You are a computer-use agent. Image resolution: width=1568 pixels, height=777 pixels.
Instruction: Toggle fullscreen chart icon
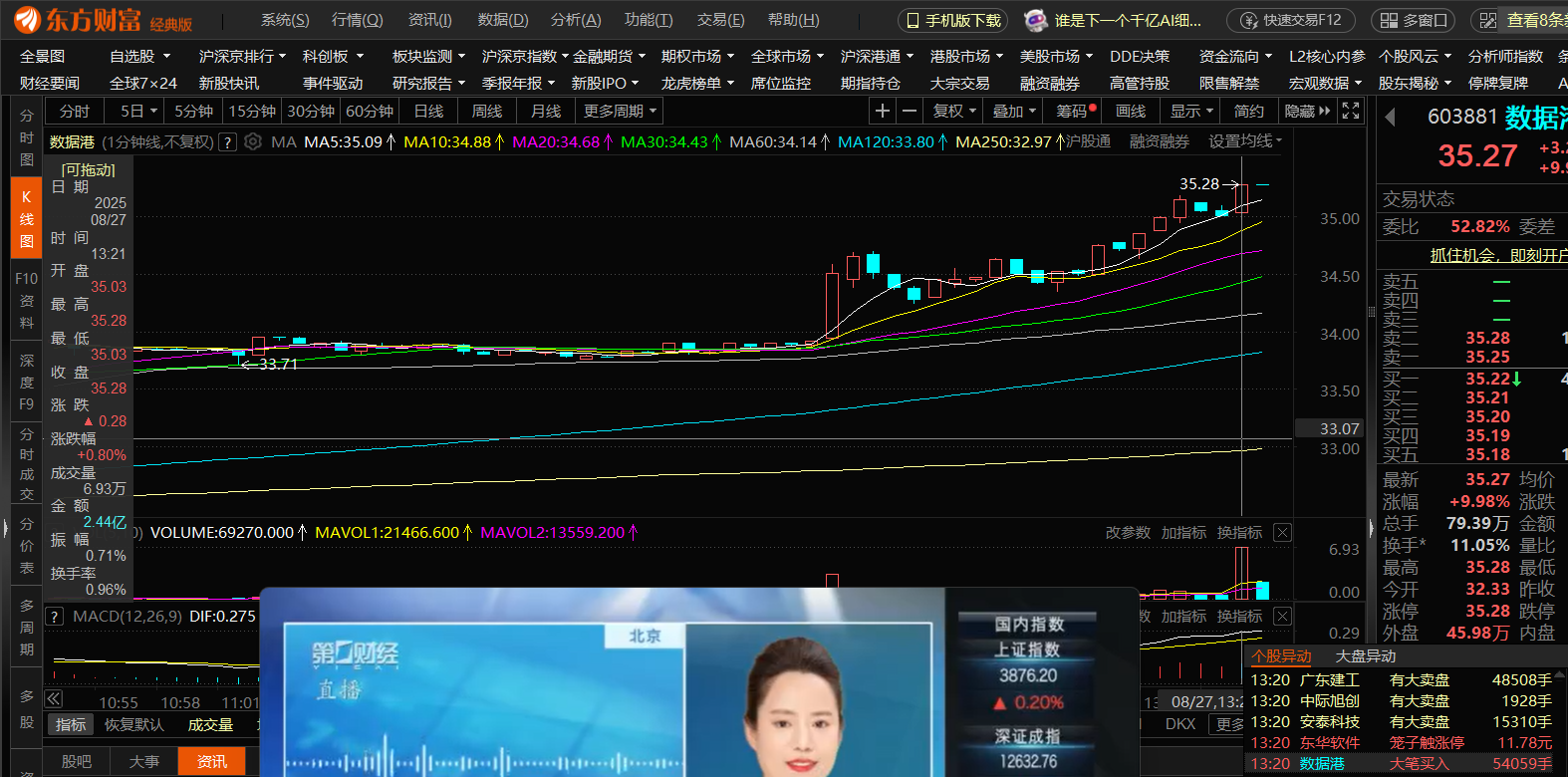[1350, 111]
